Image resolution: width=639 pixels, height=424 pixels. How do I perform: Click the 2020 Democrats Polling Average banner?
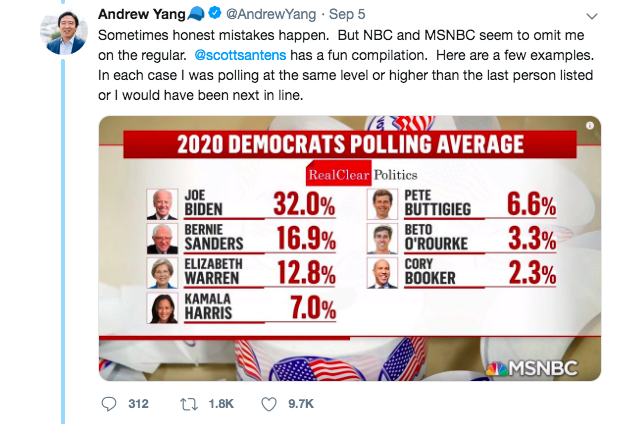pyautogui.click(x=349, y=144)
